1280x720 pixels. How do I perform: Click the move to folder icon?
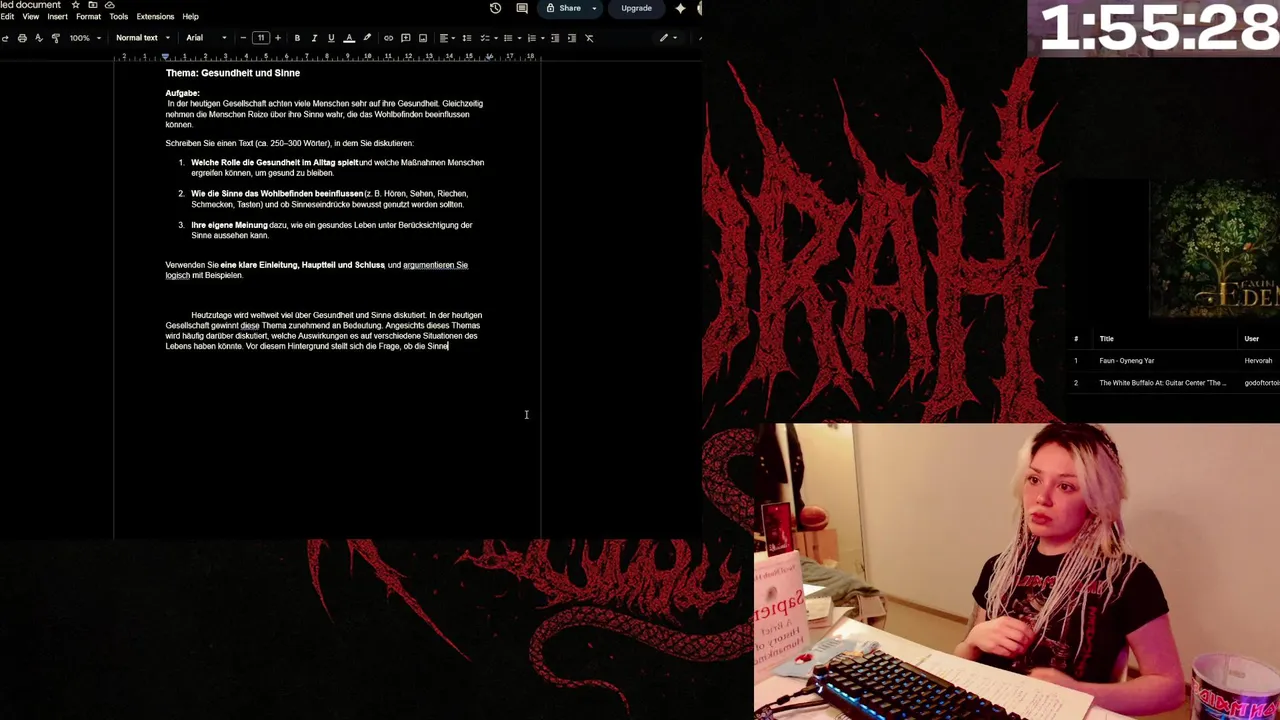(x=92, y=5)
